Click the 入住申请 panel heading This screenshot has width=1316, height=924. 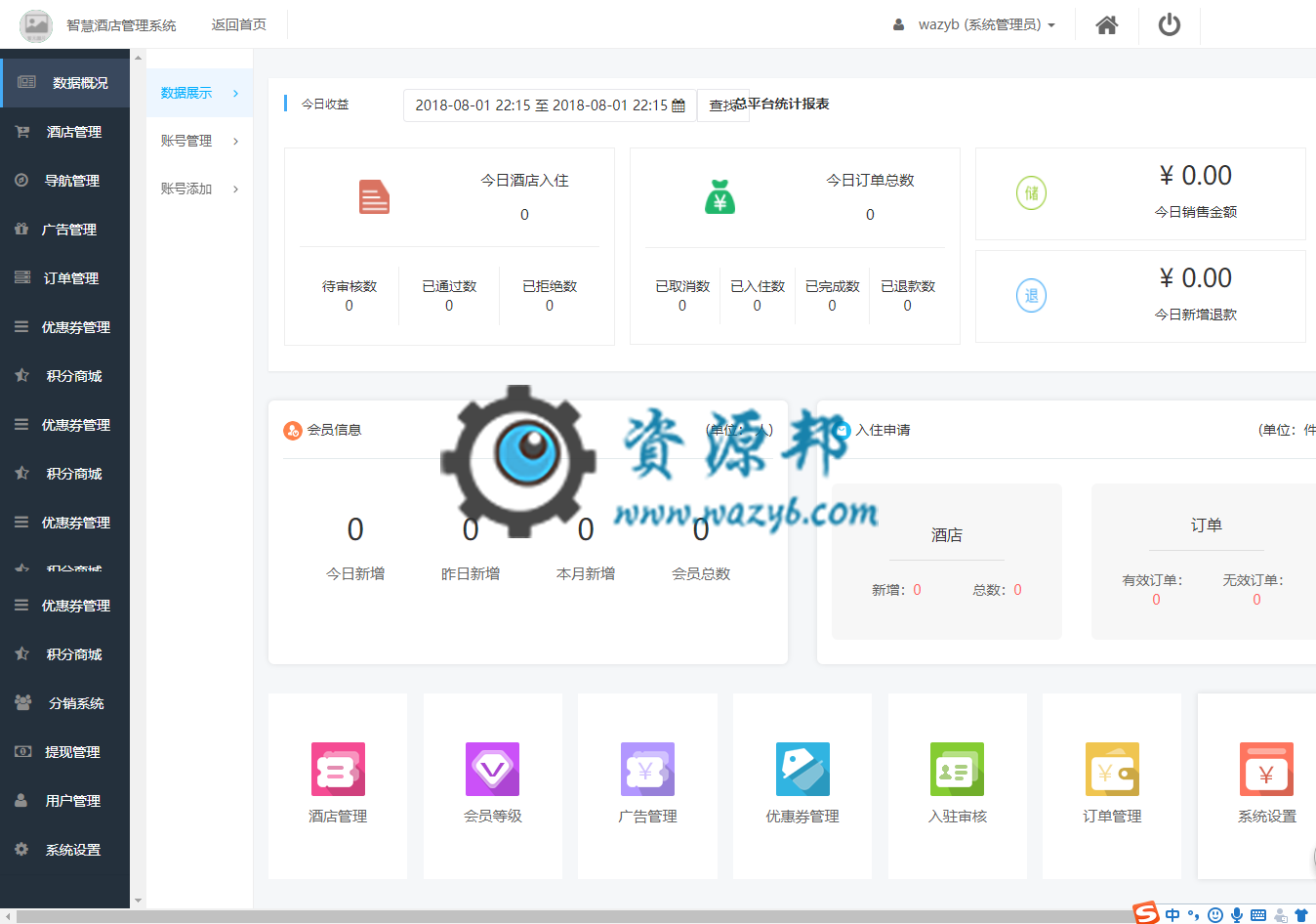[884, 430]
